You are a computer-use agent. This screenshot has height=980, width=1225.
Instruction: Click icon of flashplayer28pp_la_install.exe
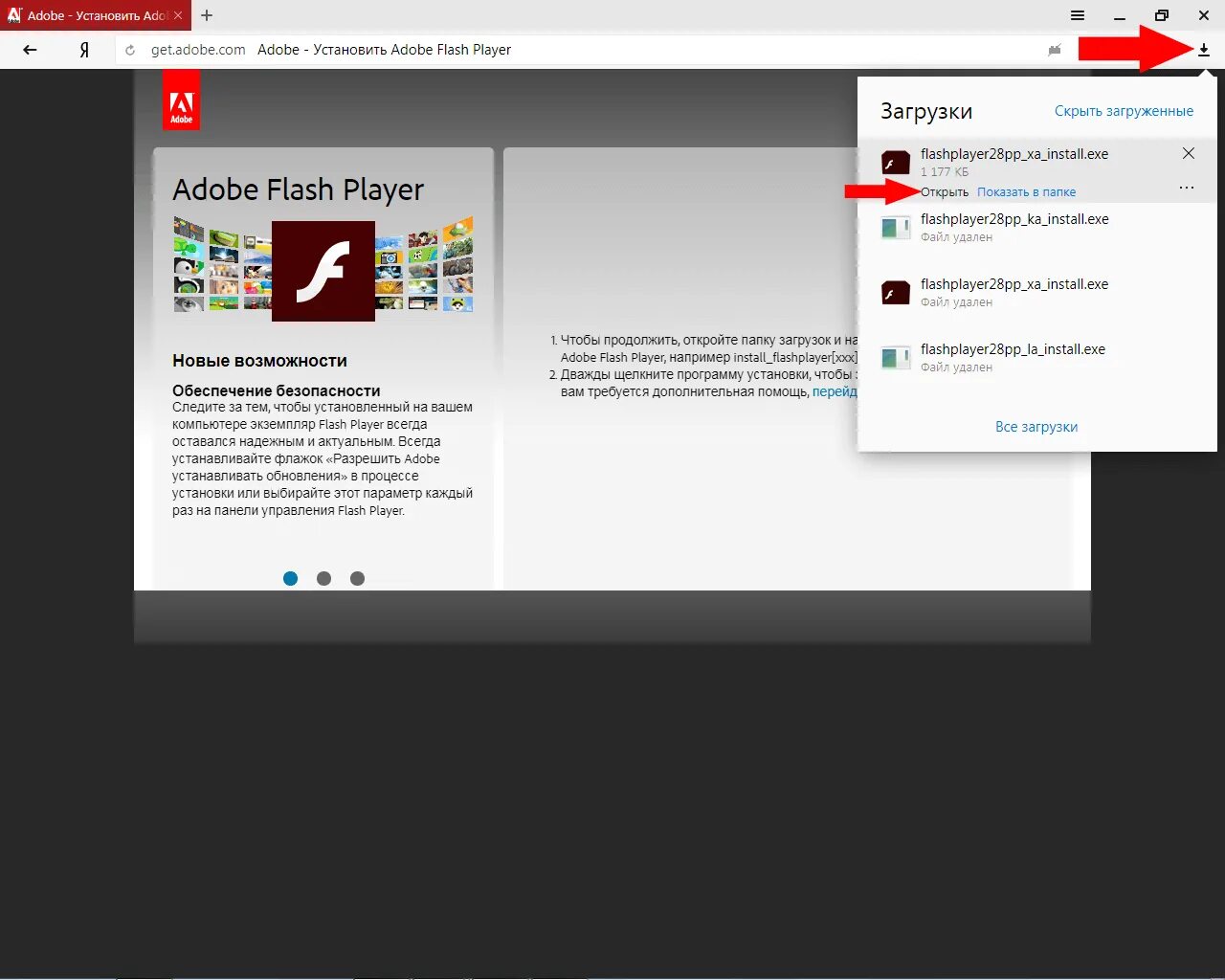pos(895,358)
